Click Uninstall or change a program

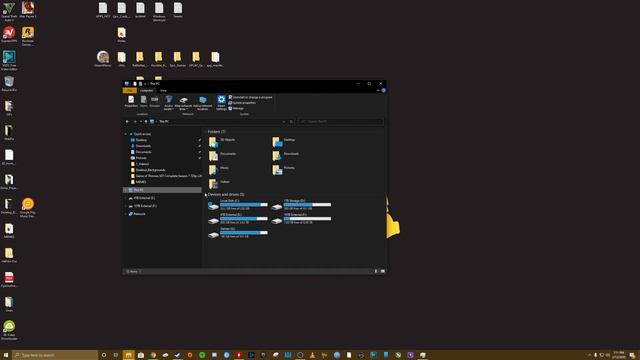click(250, 97)
